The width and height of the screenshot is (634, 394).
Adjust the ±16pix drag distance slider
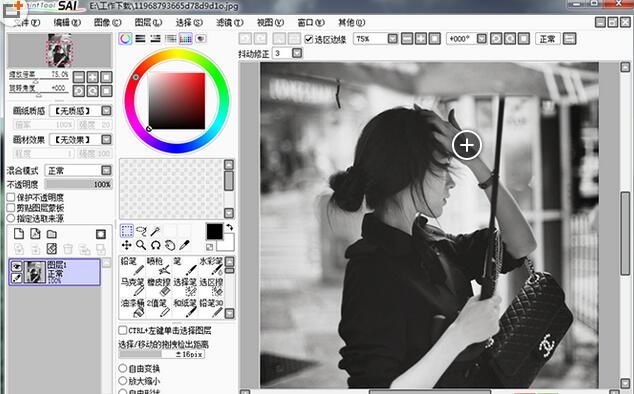coord(161,354)
